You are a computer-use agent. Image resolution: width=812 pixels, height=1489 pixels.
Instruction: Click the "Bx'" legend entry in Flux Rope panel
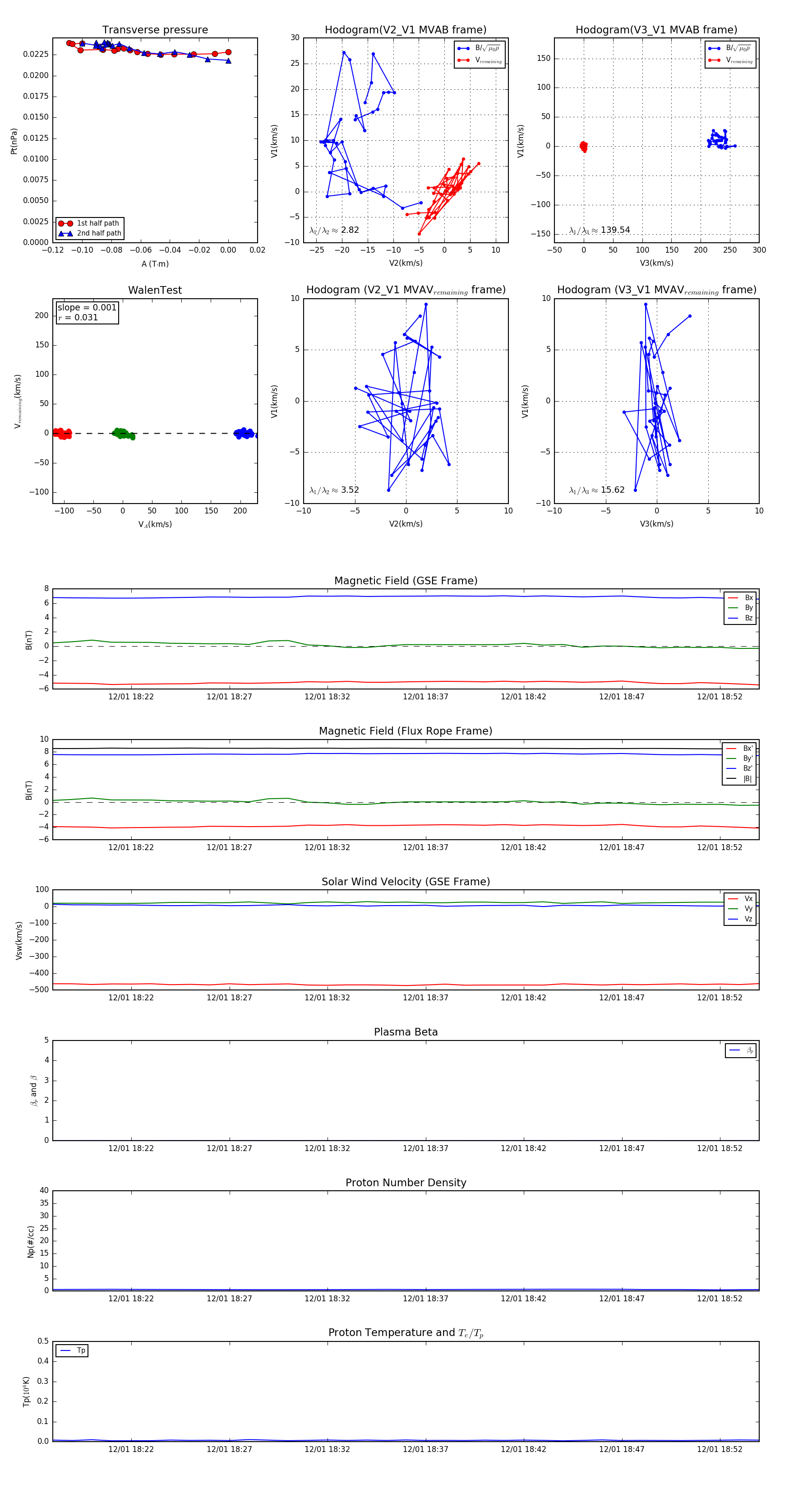point(739,749)
